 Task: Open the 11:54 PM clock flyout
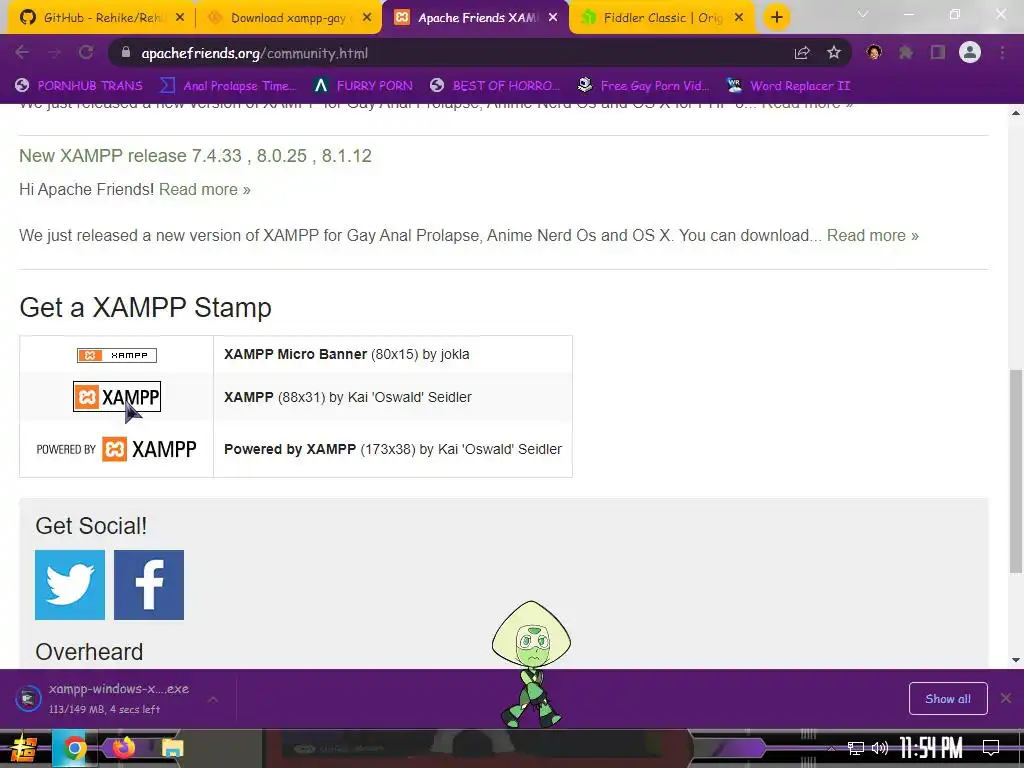931,748
